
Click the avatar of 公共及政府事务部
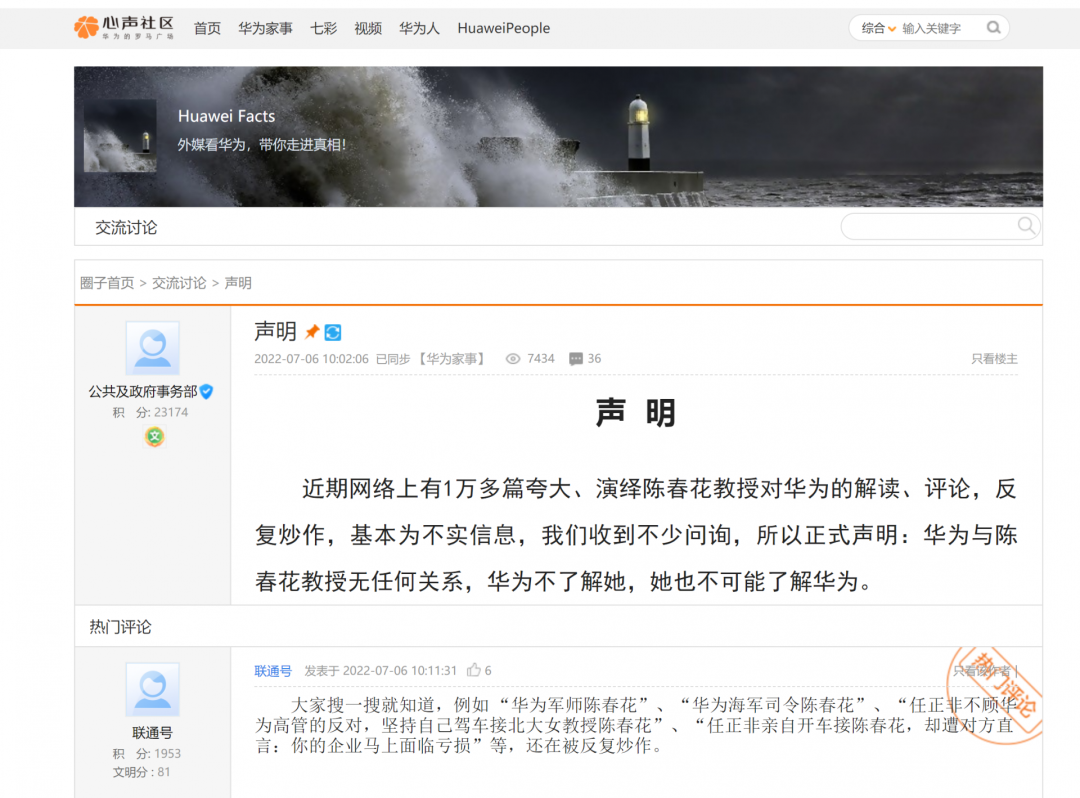pyautogui.click(x=152, y=348)
